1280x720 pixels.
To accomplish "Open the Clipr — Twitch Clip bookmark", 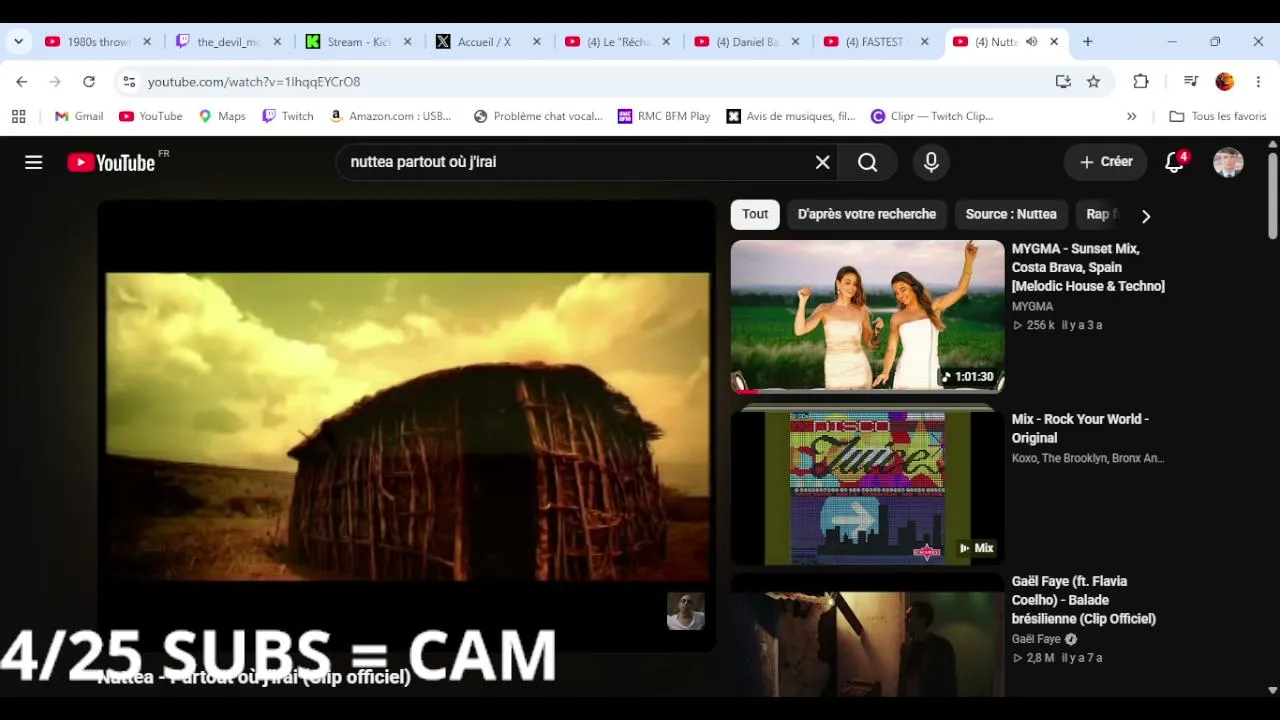I will pos(932,116).
